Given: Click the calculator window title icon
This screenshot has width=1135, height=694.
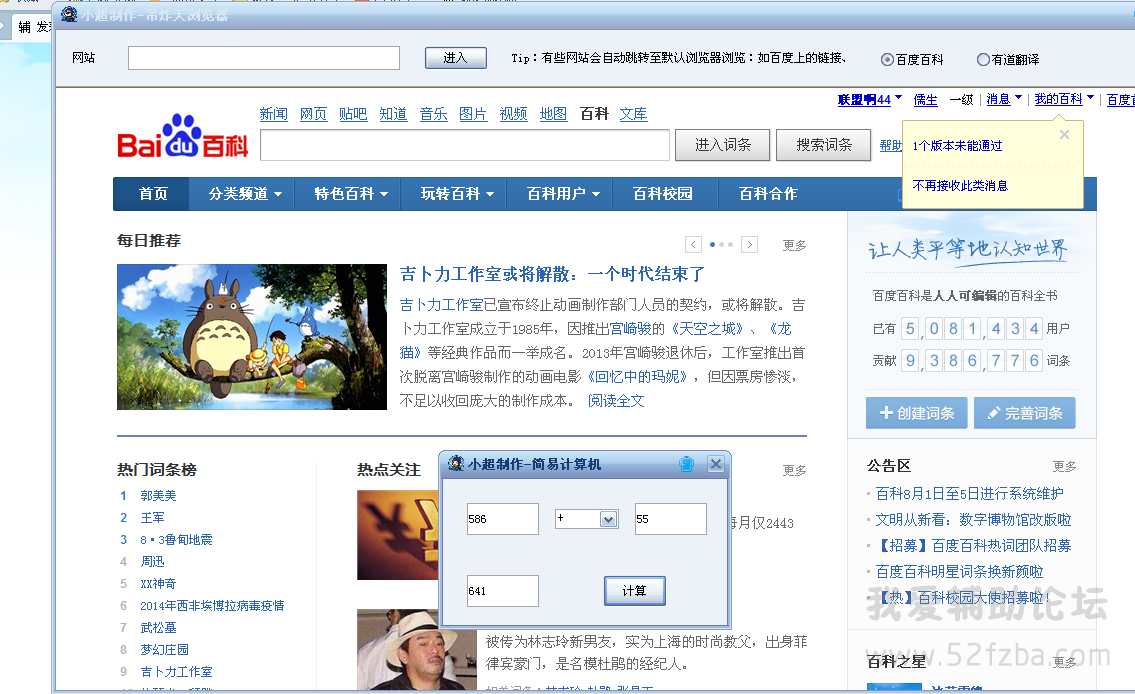Looking at the screenshot, I should tap(456, 463).
